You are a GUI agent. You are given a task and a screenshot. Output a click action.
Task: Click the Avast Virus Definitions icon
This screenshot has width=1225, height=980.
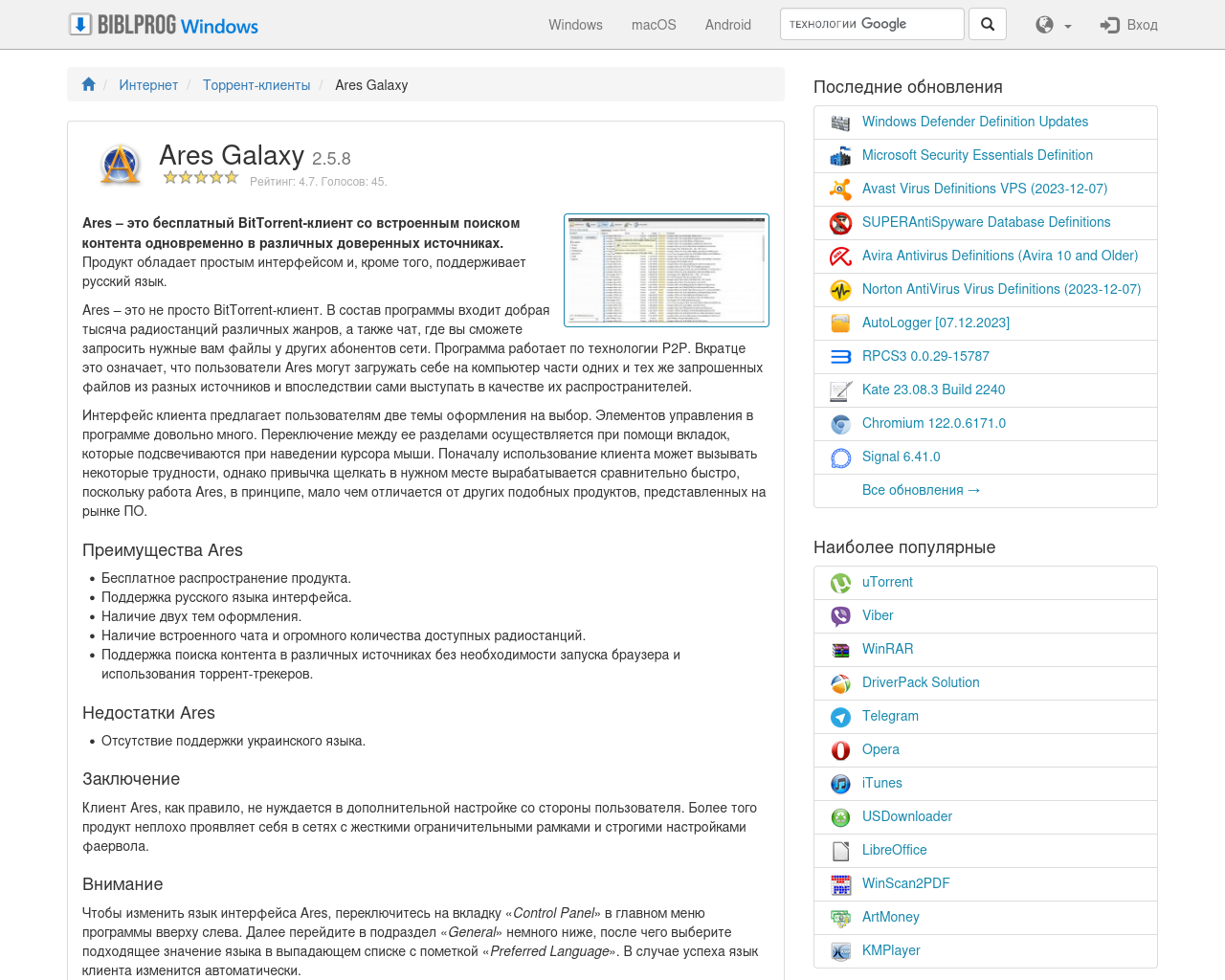pos(840,189)
